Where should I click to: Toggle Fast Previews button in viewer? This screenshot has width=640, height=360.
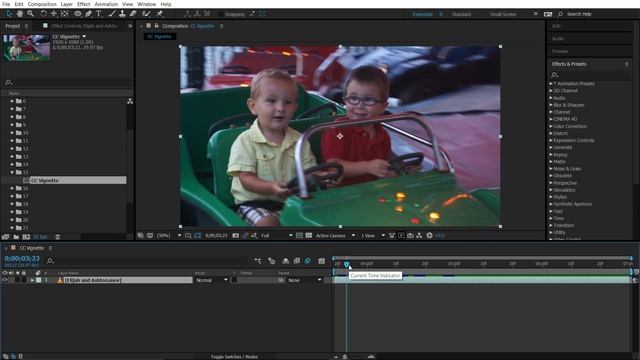[x=401, y=236]
